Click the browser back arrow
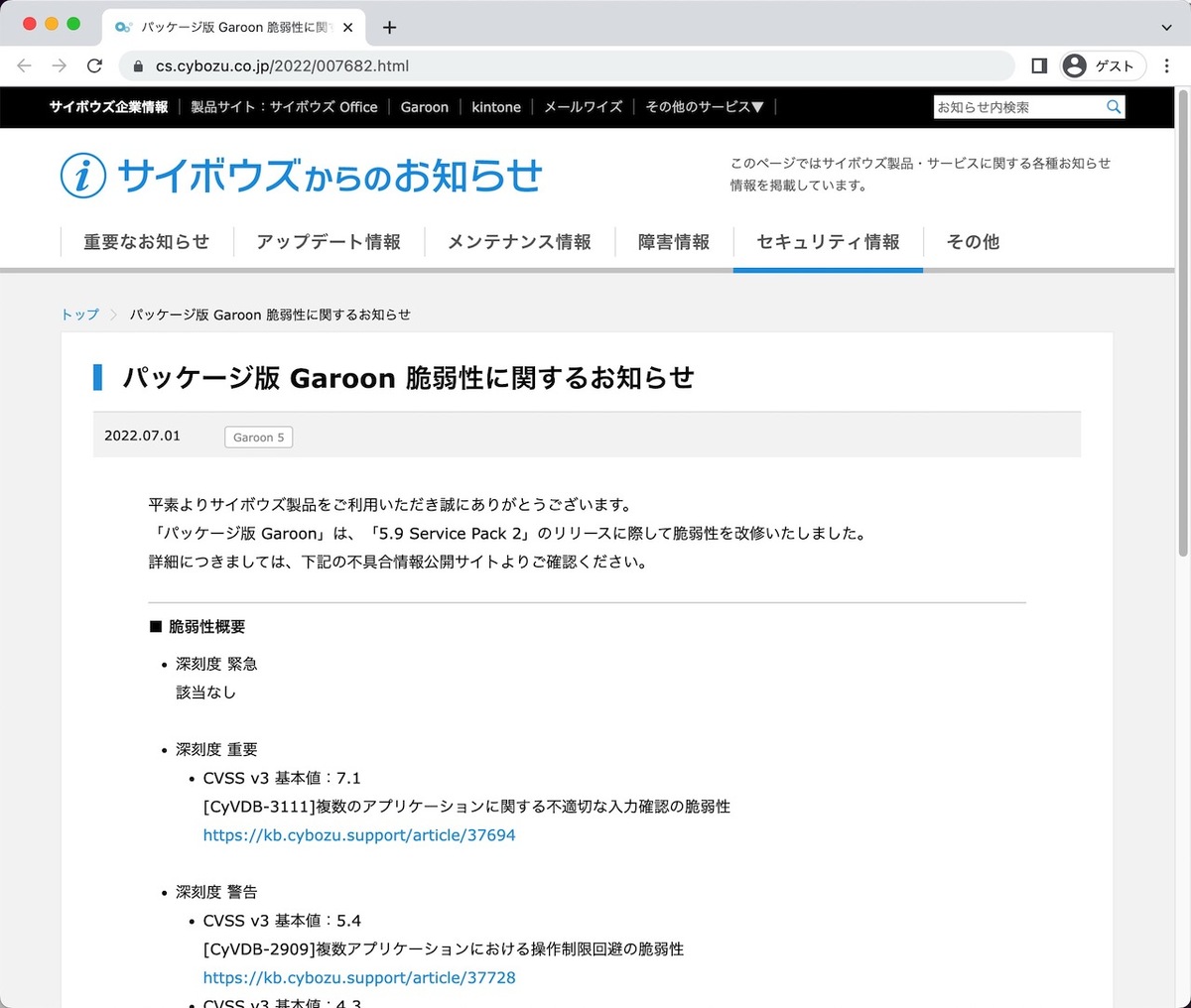Image resolution: width=1191 pixels, height=1008 pixels. (x=25, y=65)
